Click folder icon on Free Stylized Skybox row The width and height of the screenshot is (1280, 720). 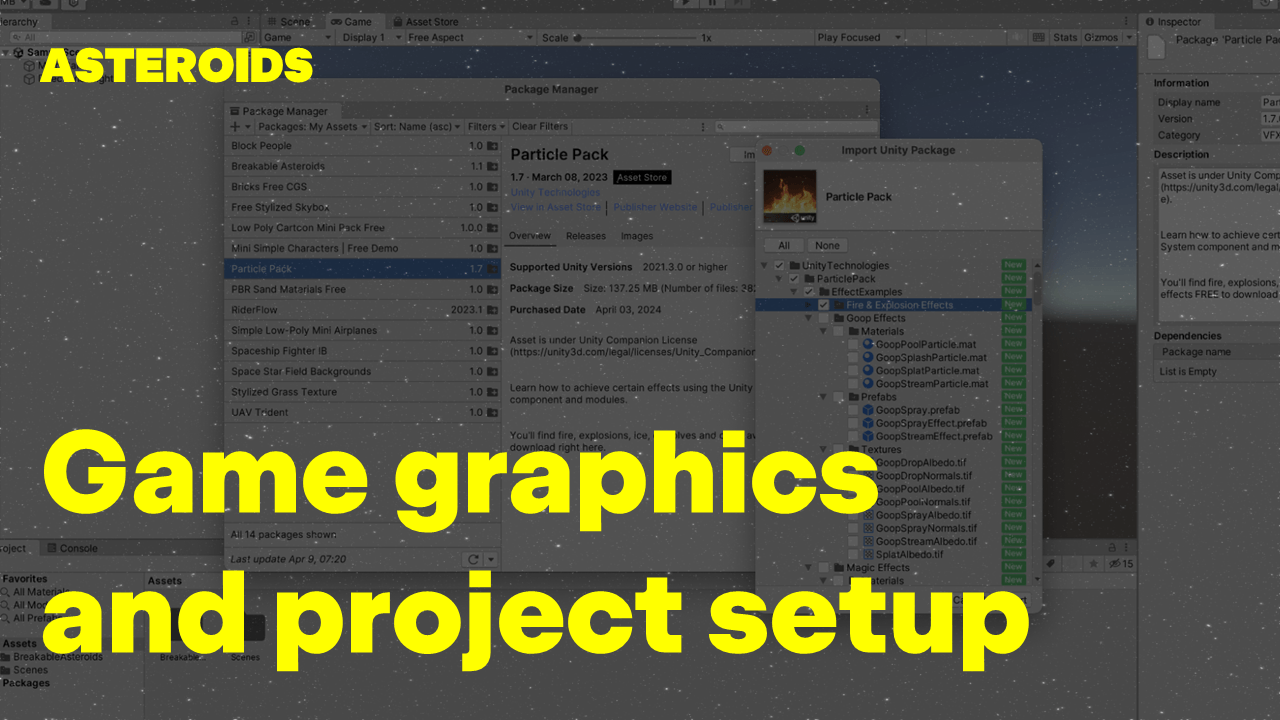[x=492, y=208]
